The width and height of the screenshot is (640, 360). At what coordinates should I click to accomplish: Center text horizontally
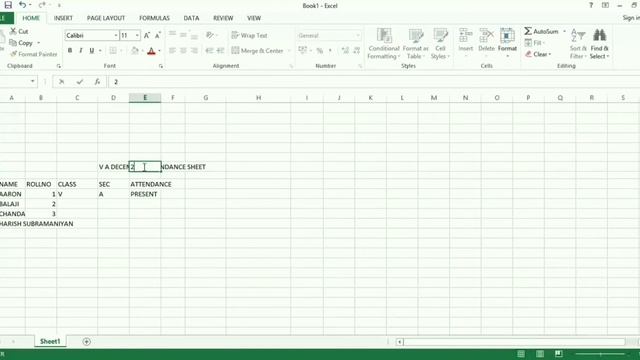(x=183, y=51)
